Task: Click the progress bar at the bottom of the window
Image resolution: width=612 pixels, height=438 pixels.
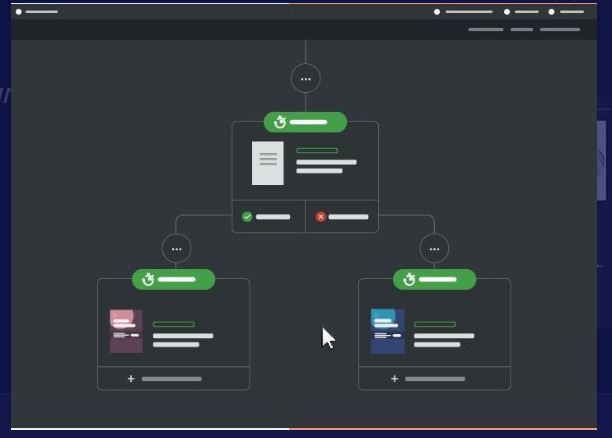Action: [x=304, y=429]
